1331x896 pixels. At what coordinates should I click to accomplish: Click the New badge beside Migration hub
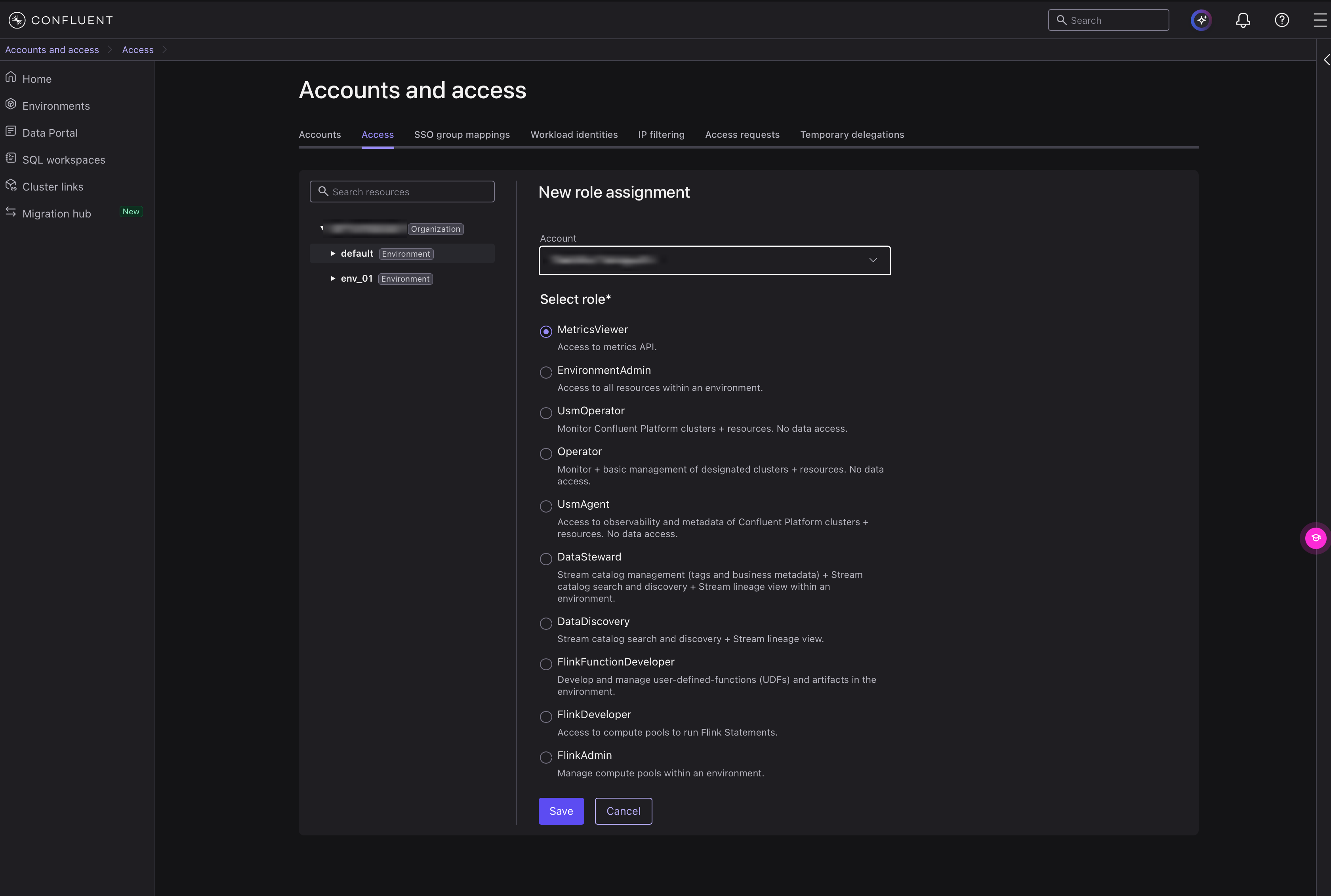tap(131, 212)
